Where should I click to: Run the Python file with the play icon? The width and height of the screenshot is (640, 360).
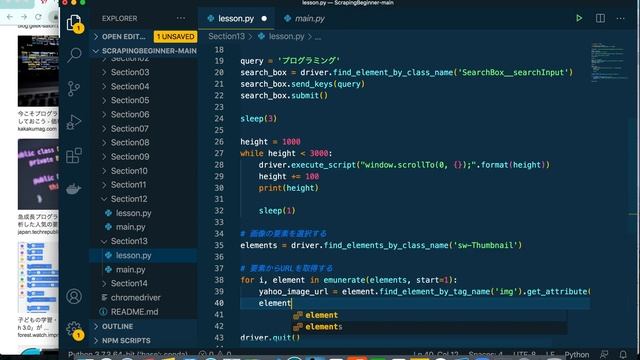pyautogui.click(x=579, y=18)
